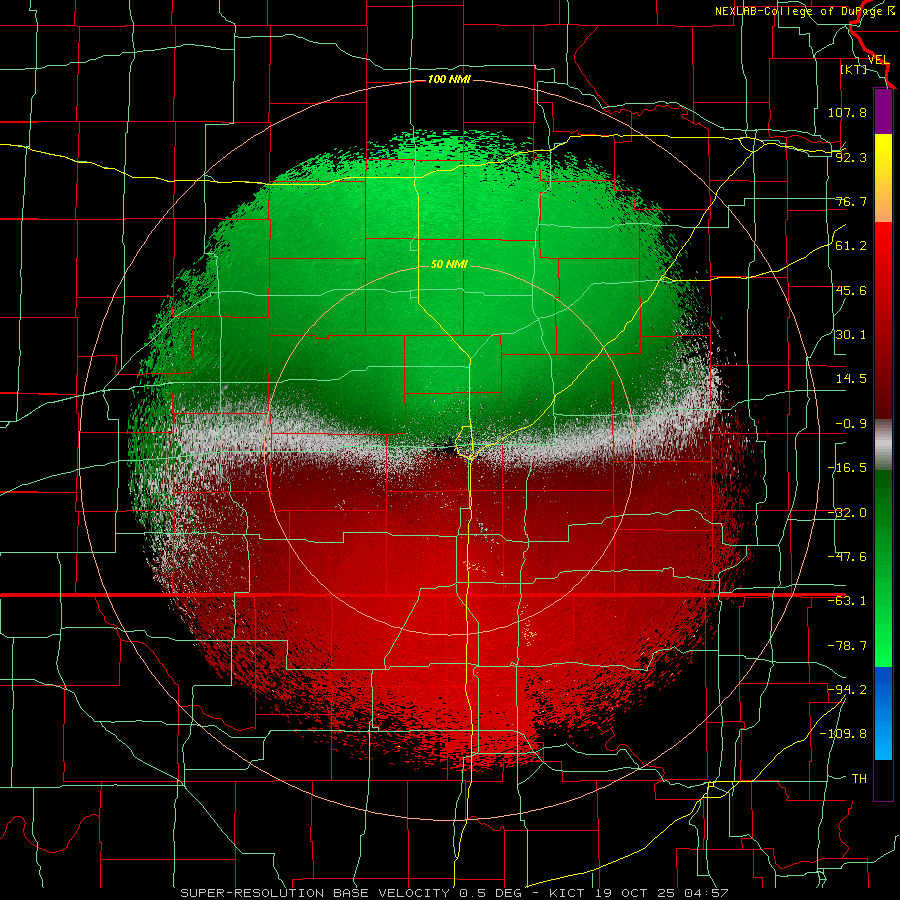Click the 45.6 legend value
Screen dimensions: 900x900
click(x=851, y=290)
